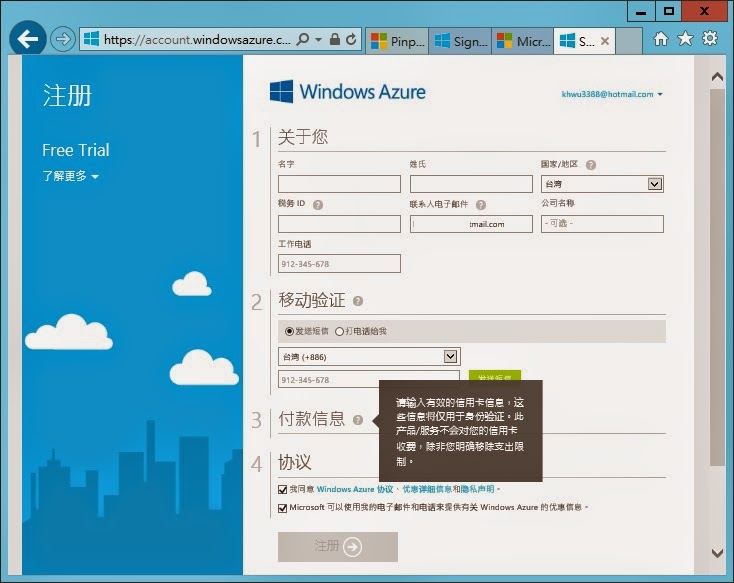Open the 隐私声明 link
Viewport: 734px width, 583px height.
(477, 489)
